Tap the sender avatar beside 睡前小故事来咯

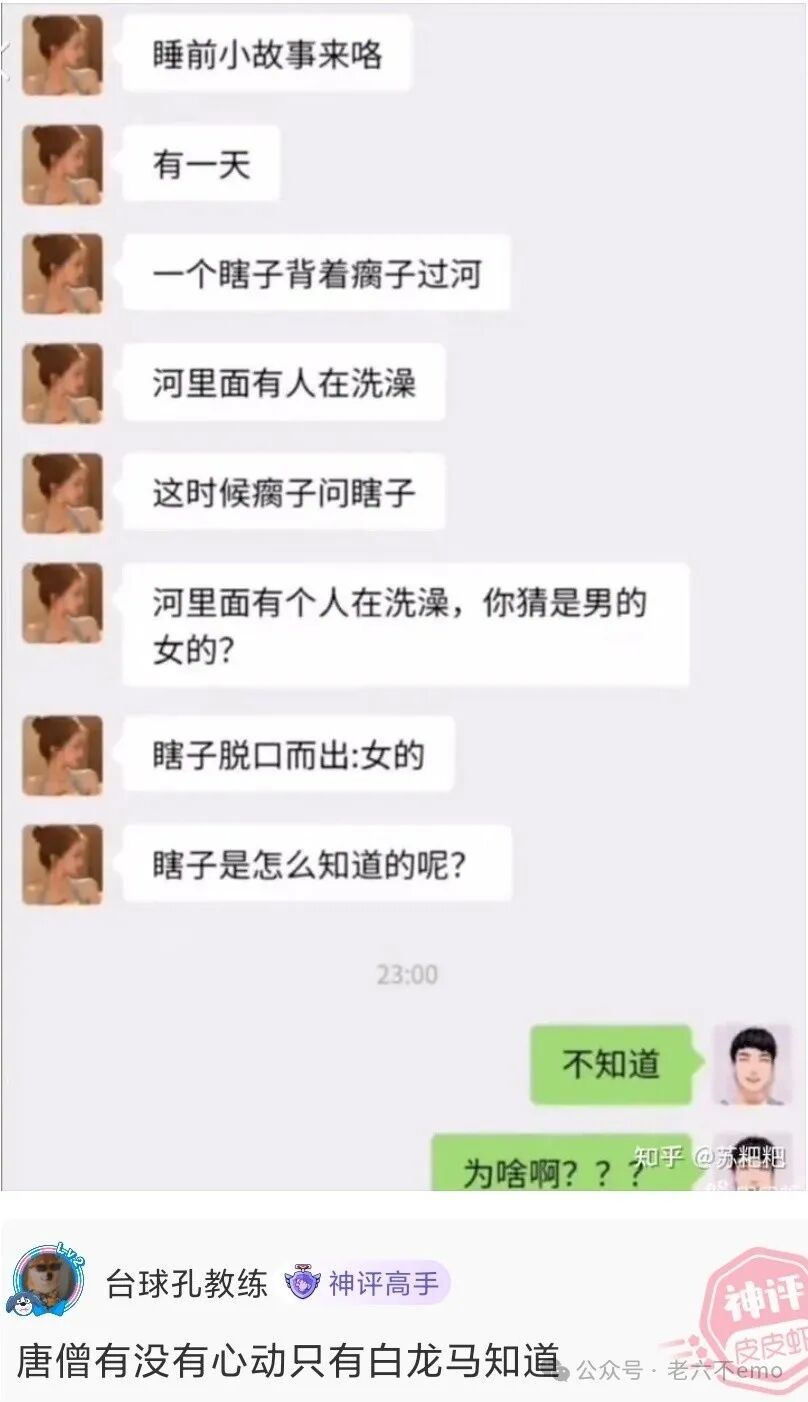62,55
